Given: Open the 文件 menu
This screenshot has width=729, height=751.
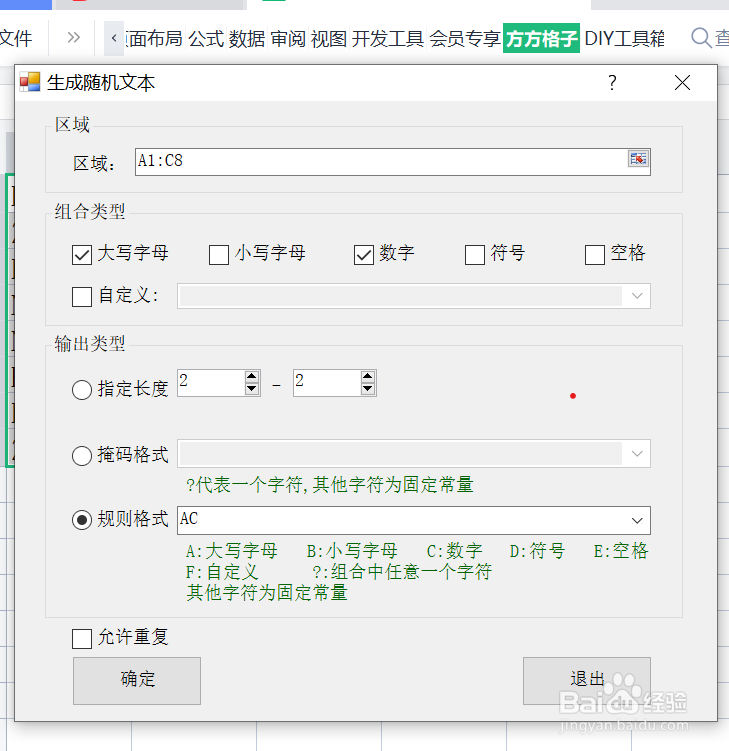Looking at the screenshot, I should (16, 38).
